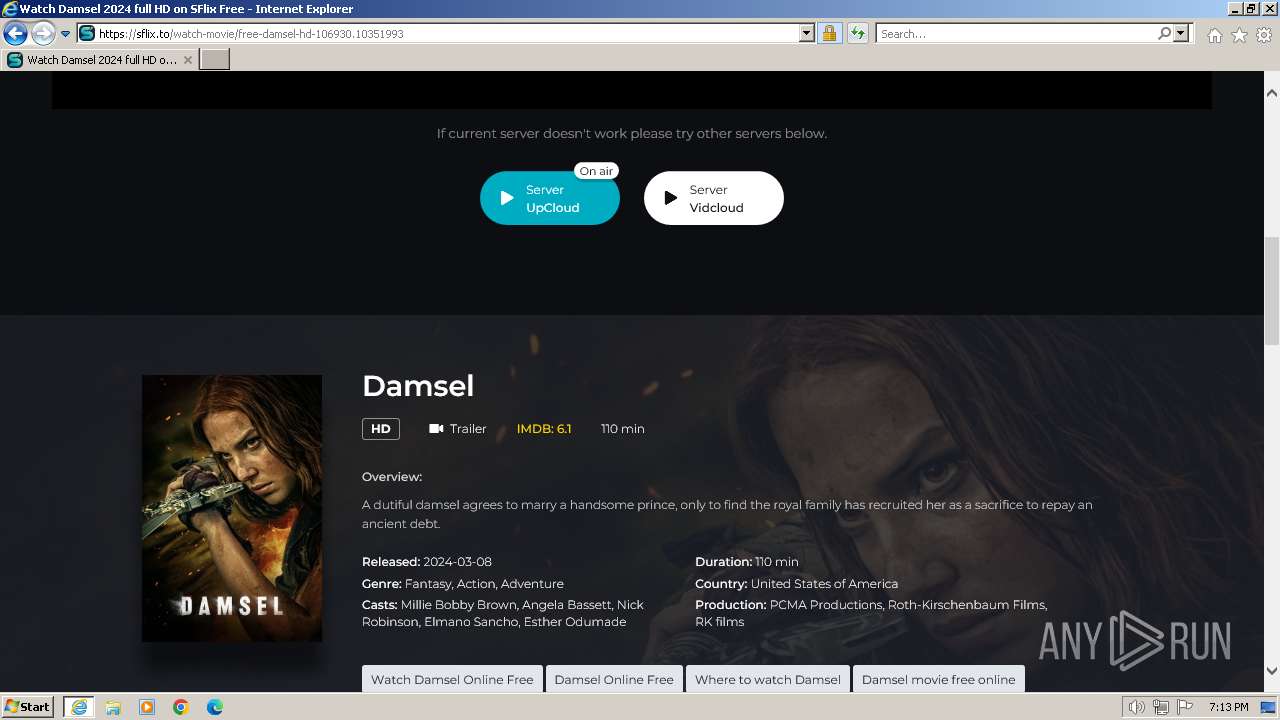Screen dimensions: 1280x720
Task: Click the network tray icon
Action: click(1160, 707)
